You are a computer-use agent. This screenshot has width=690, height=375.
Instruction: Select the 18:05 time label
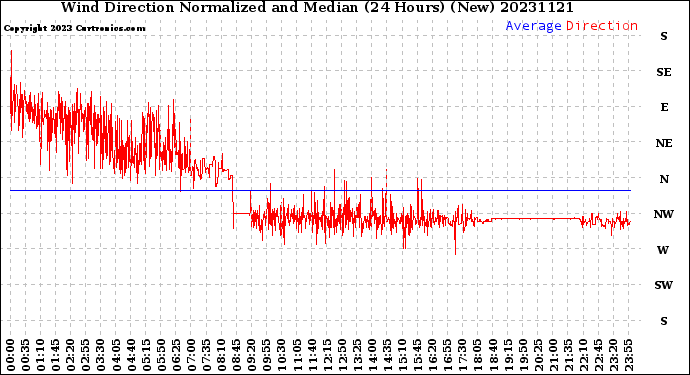pyautogui.click(x=478, y=356)
